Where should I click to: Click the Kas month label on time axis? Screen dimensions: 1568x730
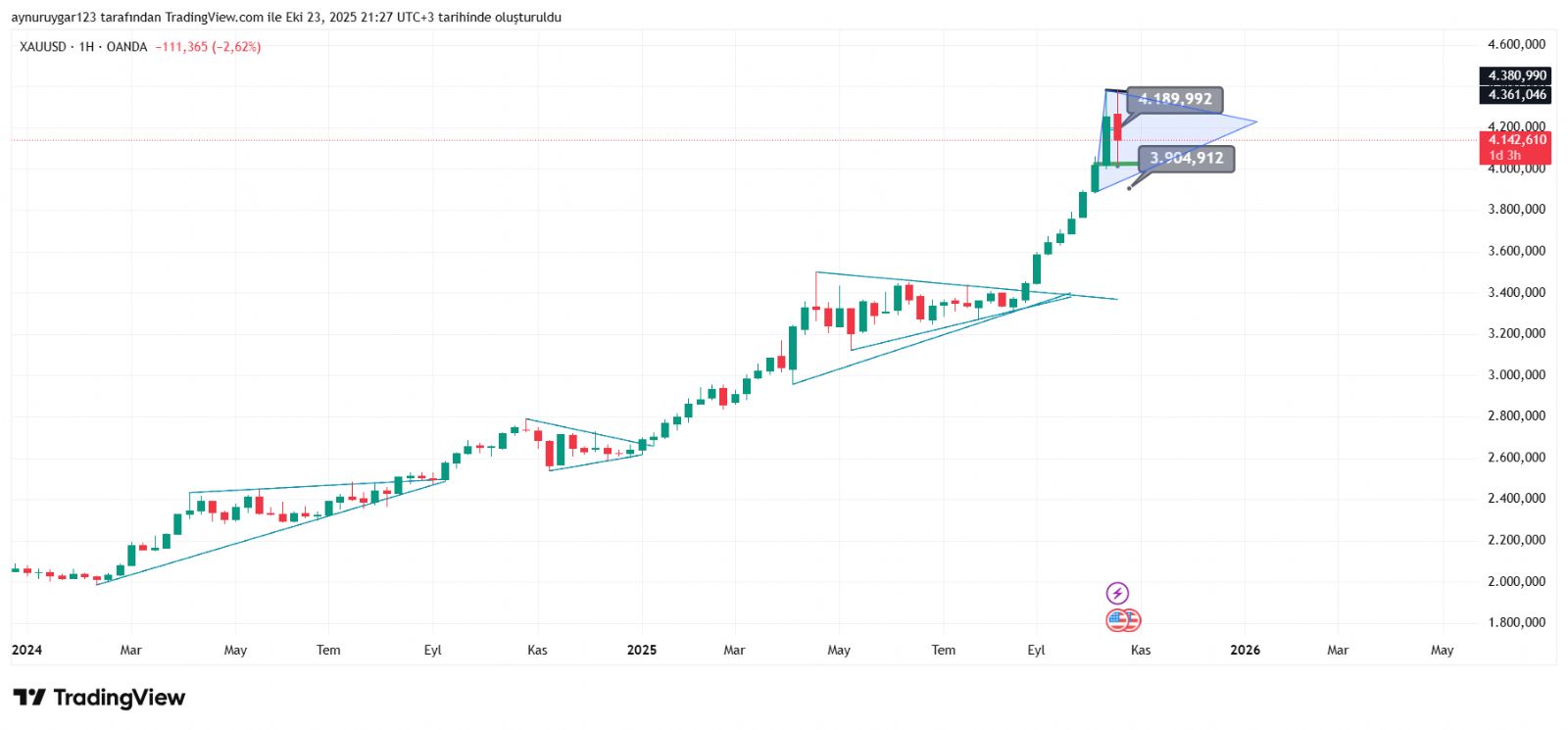coord(1141,650)
